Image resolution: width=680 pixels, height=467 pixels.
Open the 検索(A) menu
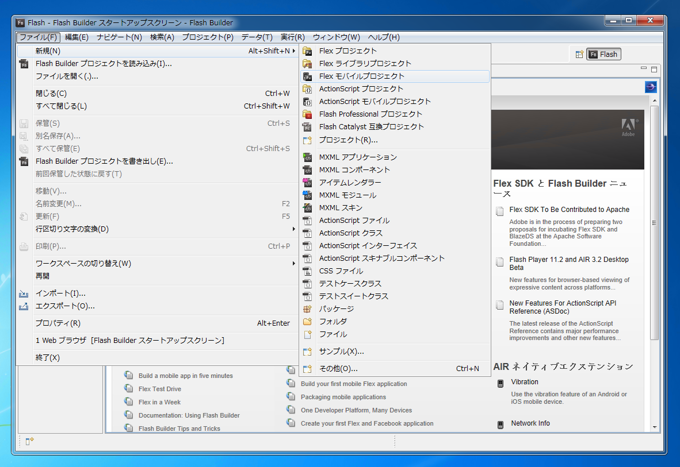[x=162, y=37]
